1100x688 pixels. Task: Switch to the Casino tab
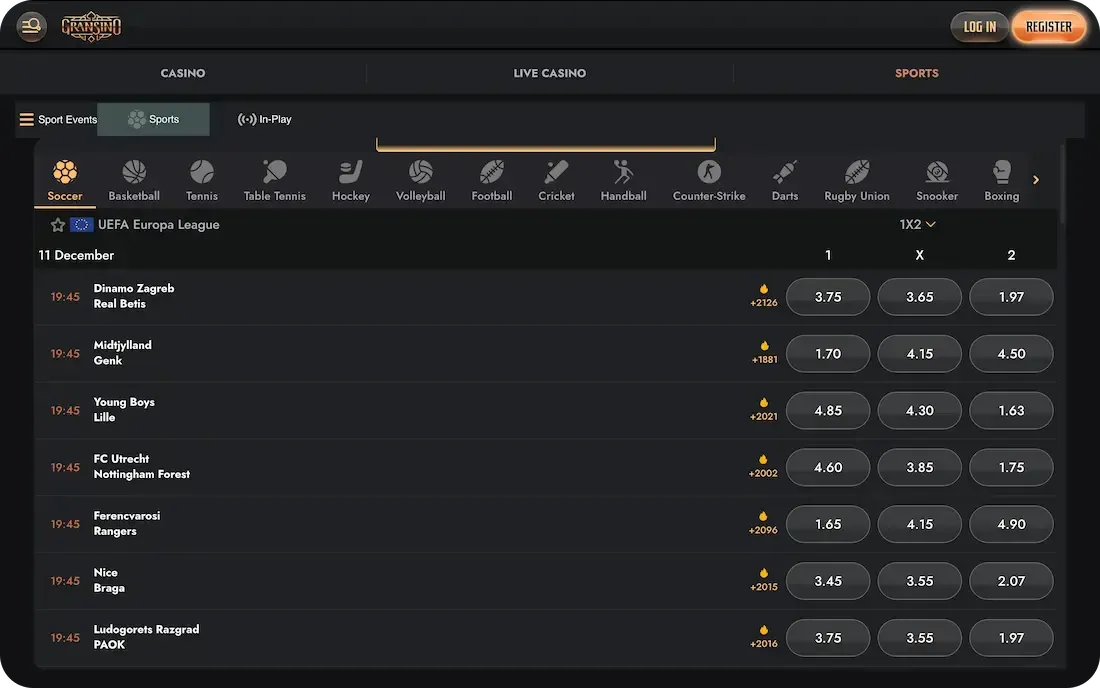pos(183,73)
